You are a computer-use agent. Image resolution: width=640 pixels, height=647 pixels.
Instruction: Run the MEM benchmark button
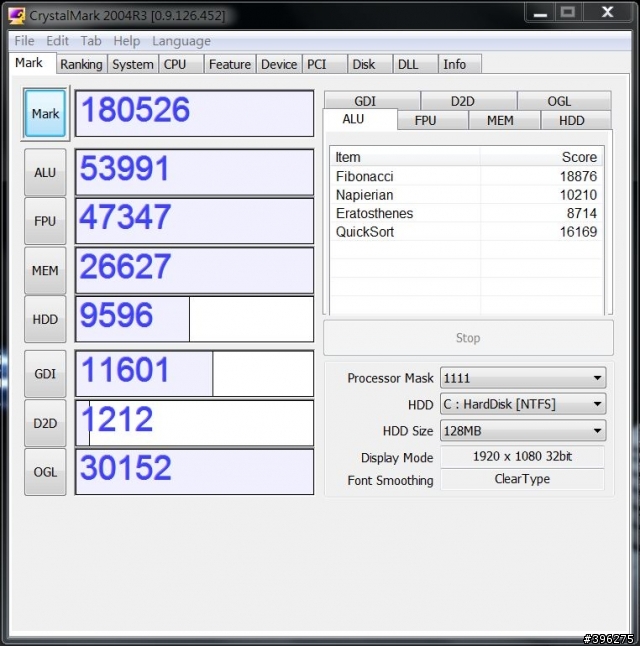click(45, 271)
